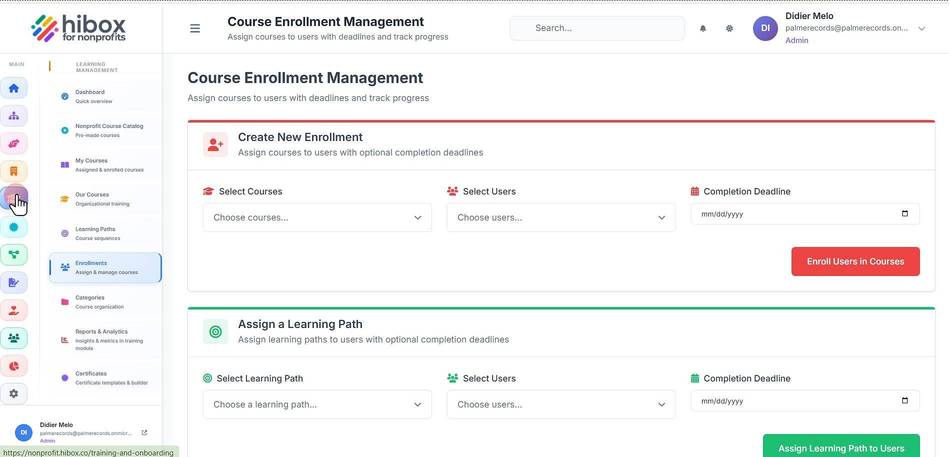949x457 pixels.
Task: Open date picker in Learning Path deadline
Action: tap(905, 401)
